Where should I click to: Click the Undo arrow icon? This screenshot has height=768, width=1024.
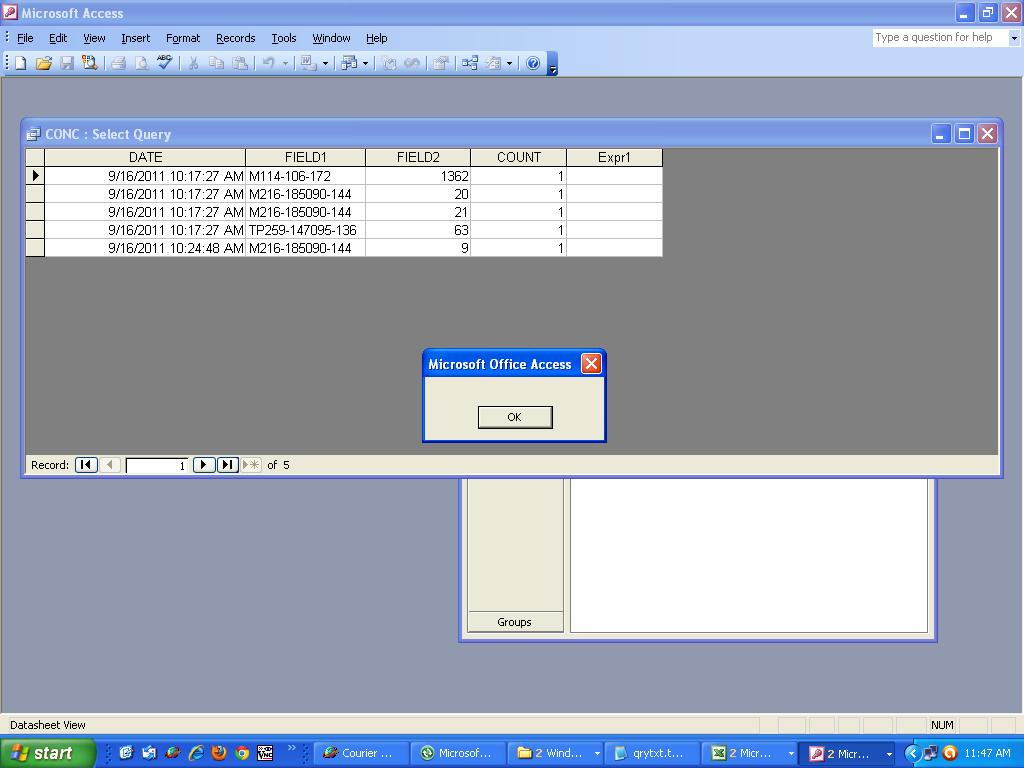point(268,63)
